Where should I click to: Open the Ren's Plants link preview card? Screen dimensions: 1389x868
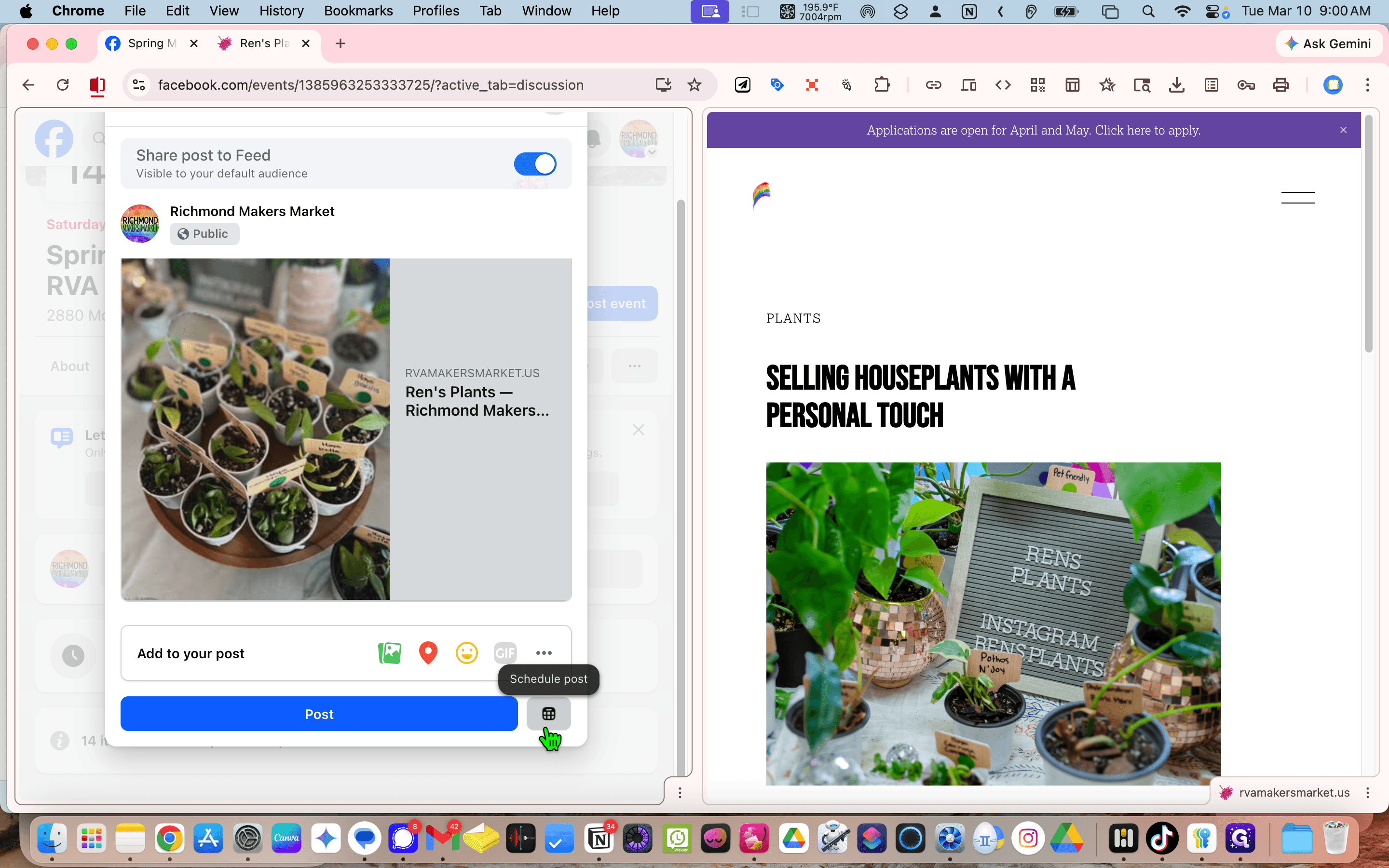[346, 429]
